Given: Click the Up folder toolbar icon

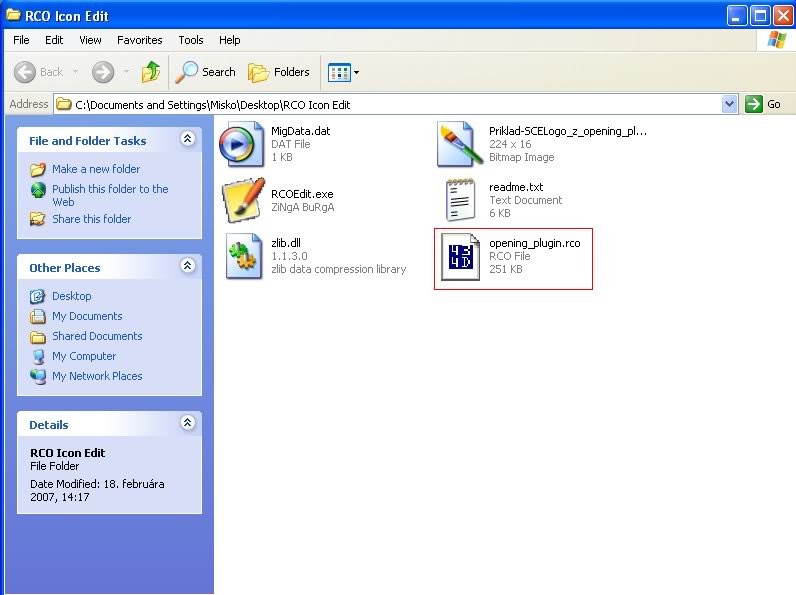Looking at the screenshot, I should point(151,72).
